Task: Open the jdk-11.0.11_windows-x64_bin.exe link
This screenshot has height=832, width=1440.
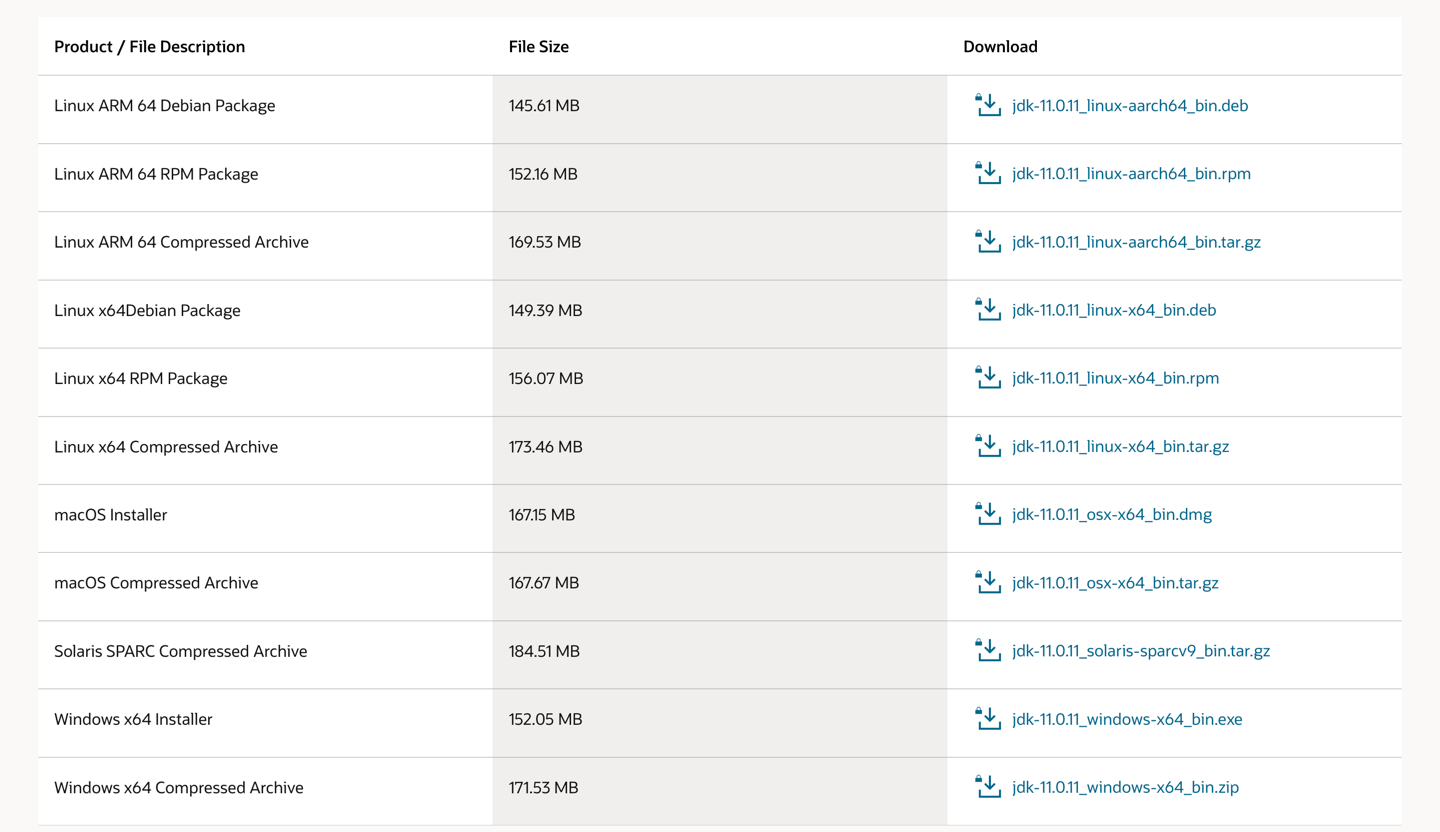Action: point(1127,719)
